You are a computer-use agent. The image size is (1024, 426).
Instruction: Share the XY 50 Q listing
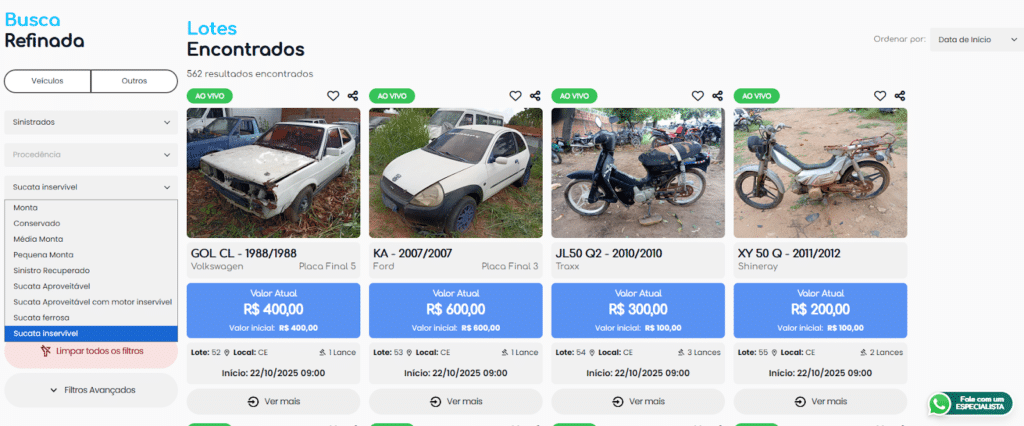point(901,96)
